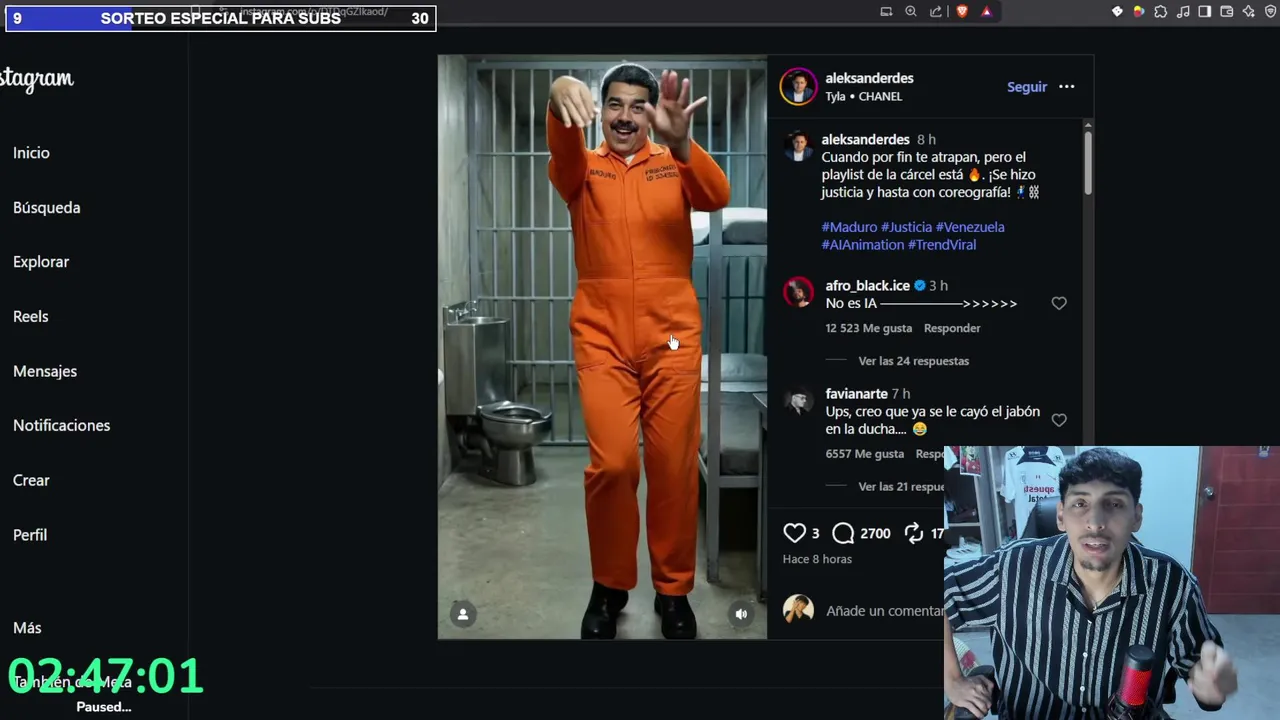
Task: Show tagged people icon on video
Action: pos(463,614)
